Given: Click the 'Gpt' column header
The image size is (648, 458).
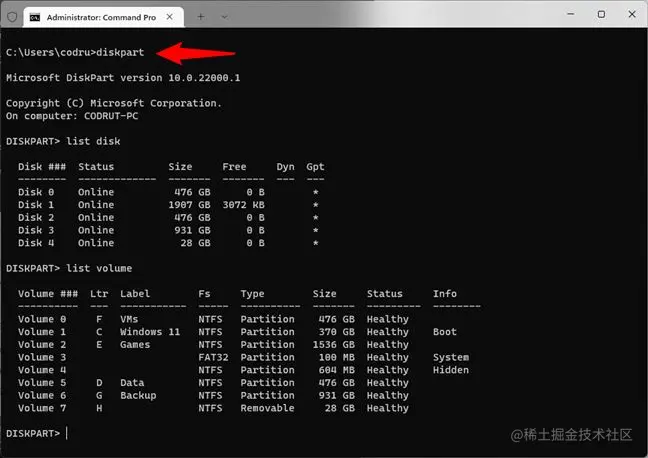Looking at the screenshot, I should 315,167.
